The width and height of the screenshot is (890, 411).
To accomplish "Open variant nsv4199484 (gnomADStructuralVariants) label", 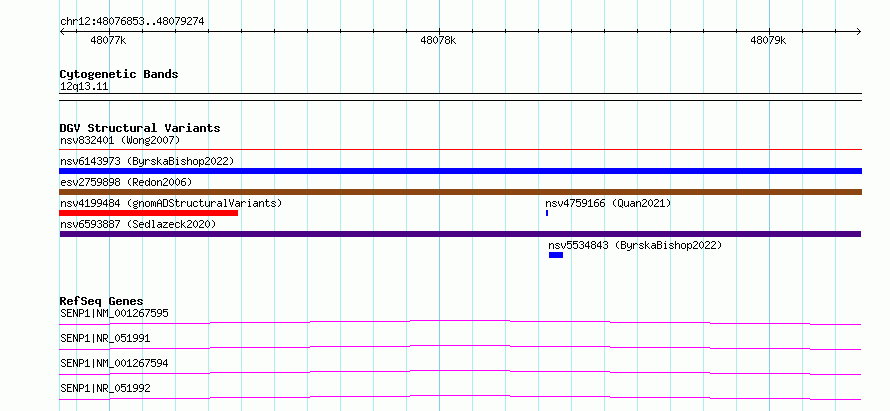I will coord(171,203).
